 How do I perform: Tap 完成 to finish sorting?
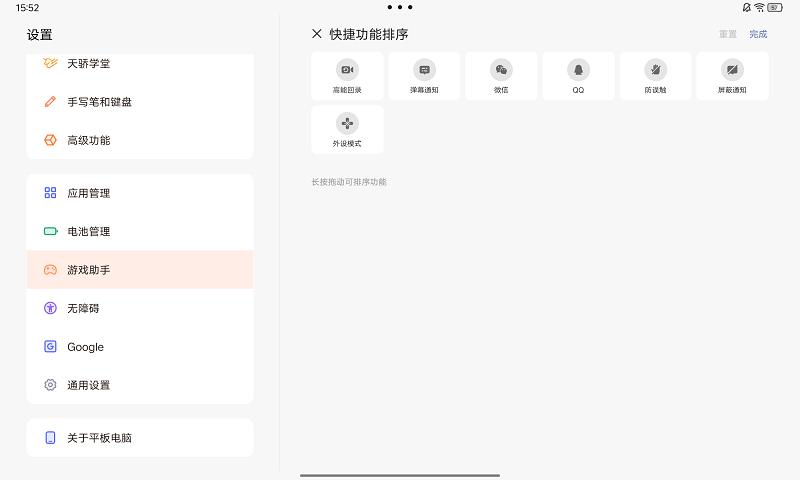(758, 34)
